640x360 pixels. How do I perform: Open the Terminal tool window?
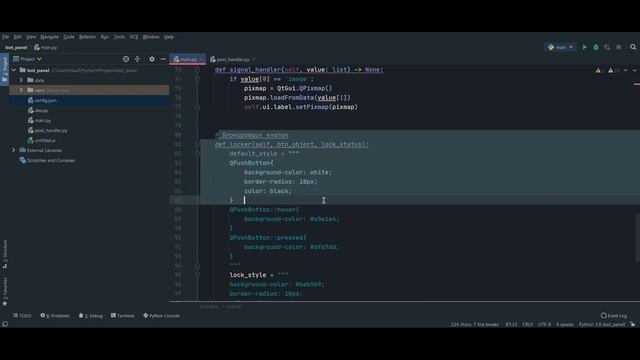(122, 316)
